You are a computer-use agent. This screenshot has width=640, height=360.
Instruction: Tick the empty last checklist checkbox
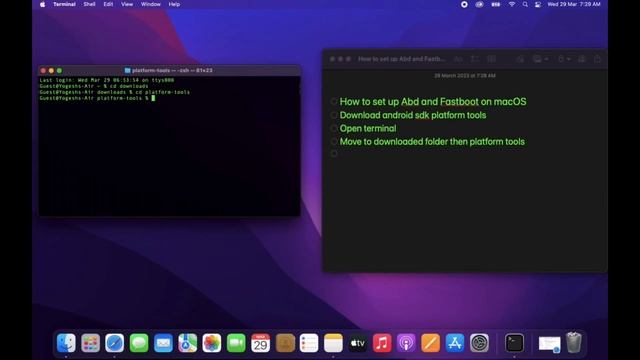point(334,153)
